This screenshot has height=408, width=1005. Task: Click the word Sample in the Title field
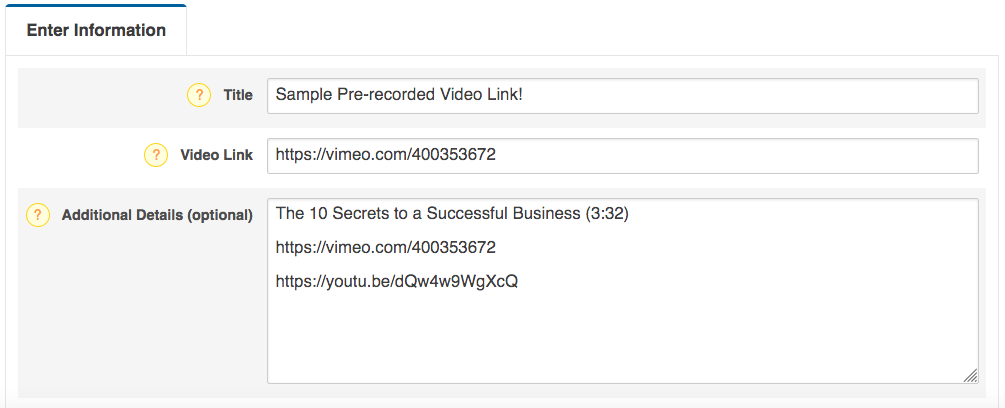(x=304, y=95)
